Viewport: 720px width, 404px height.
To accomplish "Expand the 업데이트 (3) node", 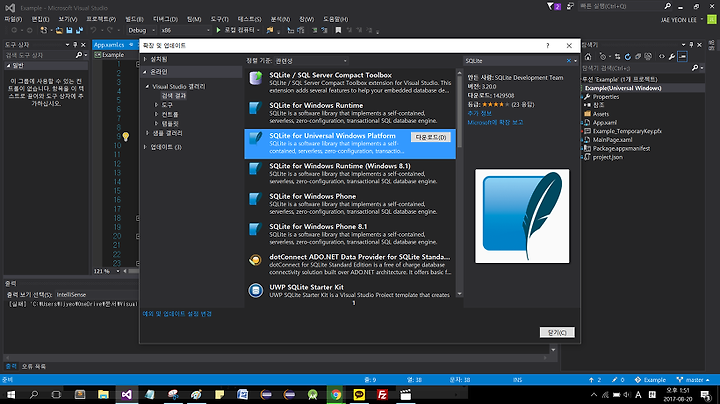I will point(145,147).
